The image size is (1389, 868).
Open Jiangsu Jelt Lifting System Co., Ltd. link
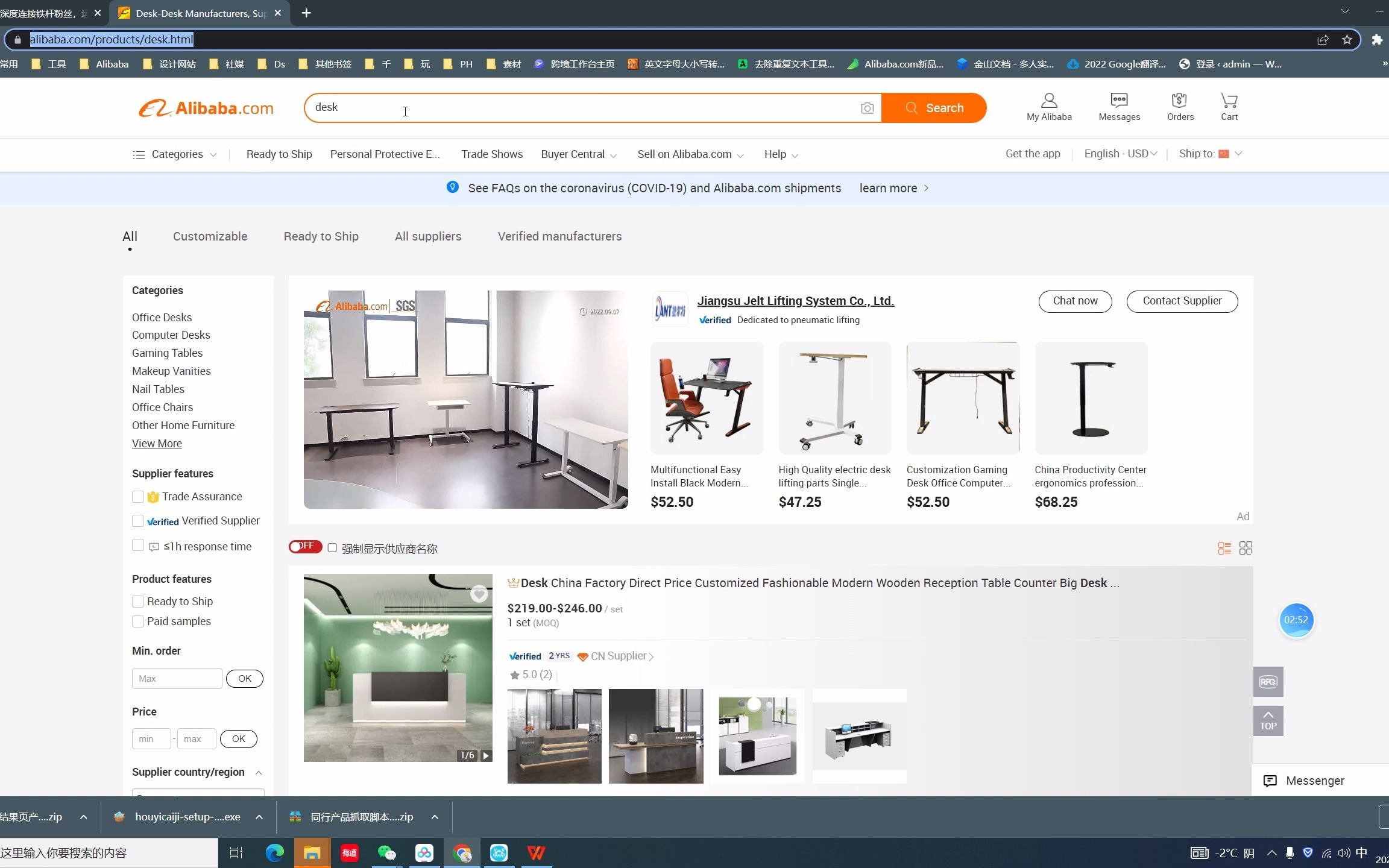pos(795,301)
